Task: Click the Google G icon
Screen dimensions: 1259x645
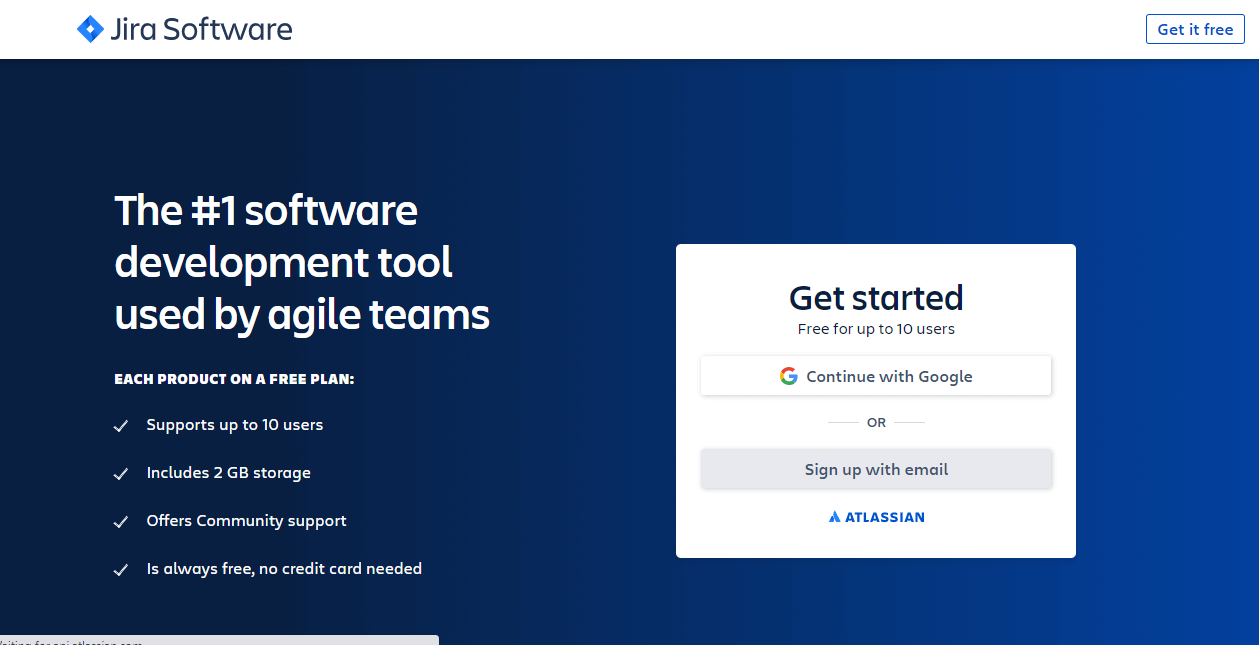Action: (789, 375)
